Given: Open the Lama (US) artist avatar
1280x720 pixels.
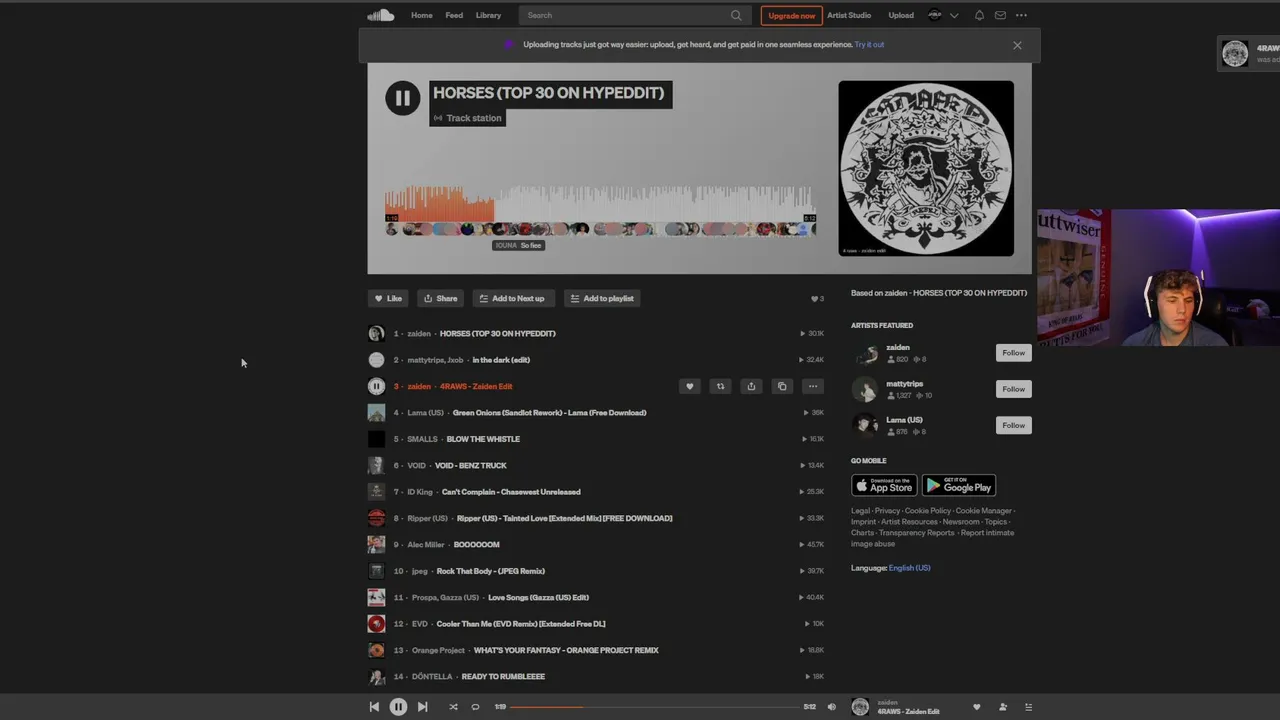Looking at the screenshot, I should (x=865, y=425).
